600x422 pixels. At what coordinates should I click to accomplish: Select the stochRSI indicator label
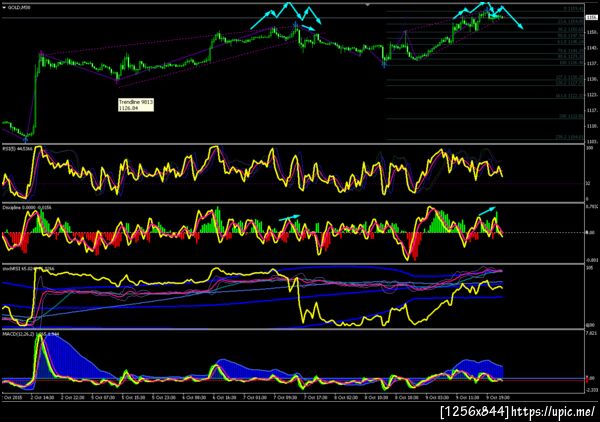tap(28, 269)
